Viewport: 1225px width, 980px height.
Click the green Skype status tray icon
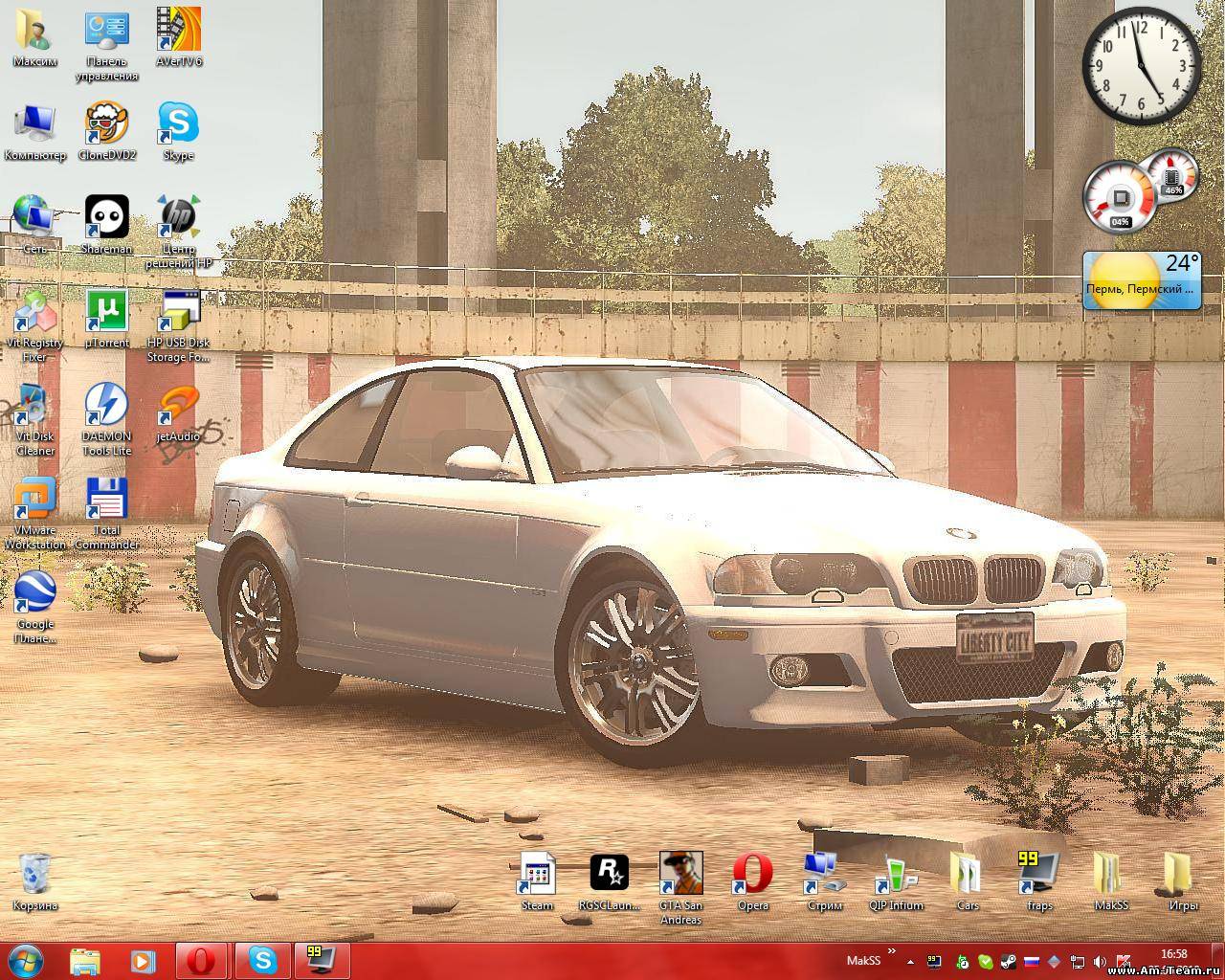tap(986, 961)
